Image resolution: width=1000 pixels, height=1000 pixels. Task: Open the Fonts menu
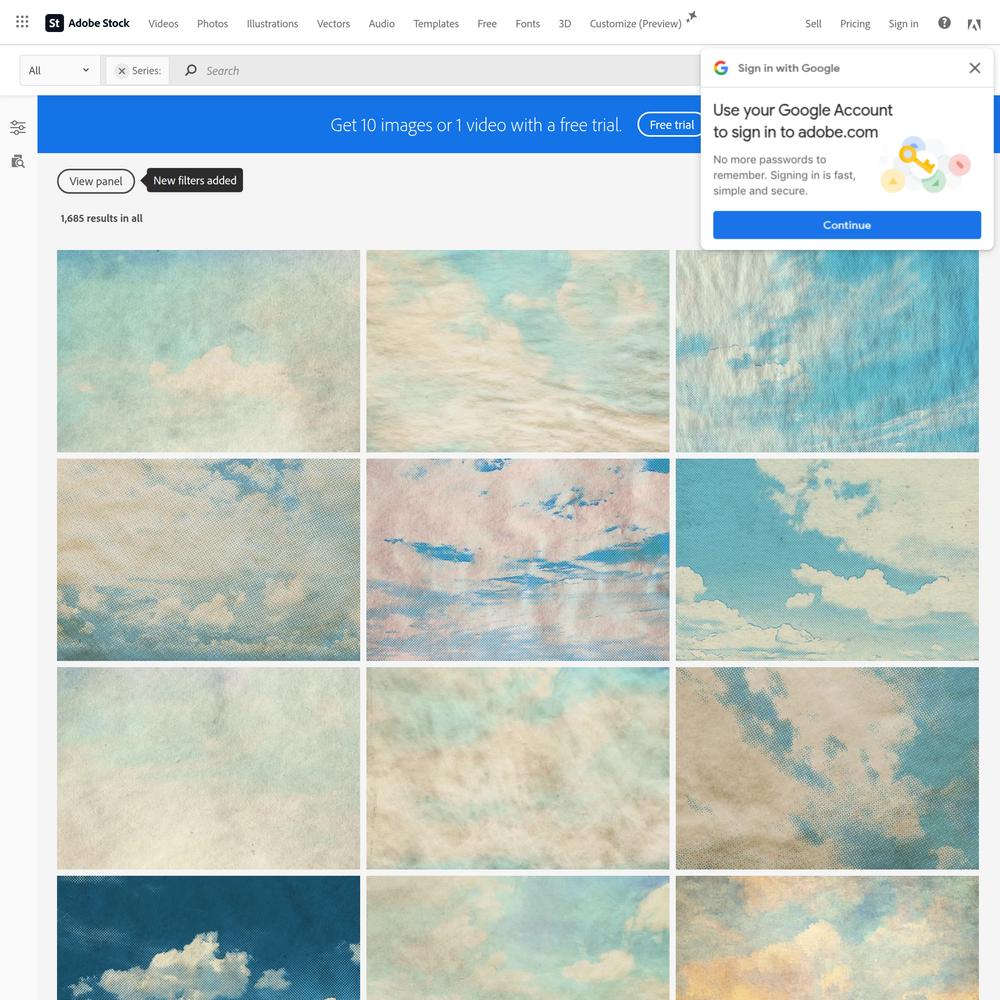click(x=527, y=24)
